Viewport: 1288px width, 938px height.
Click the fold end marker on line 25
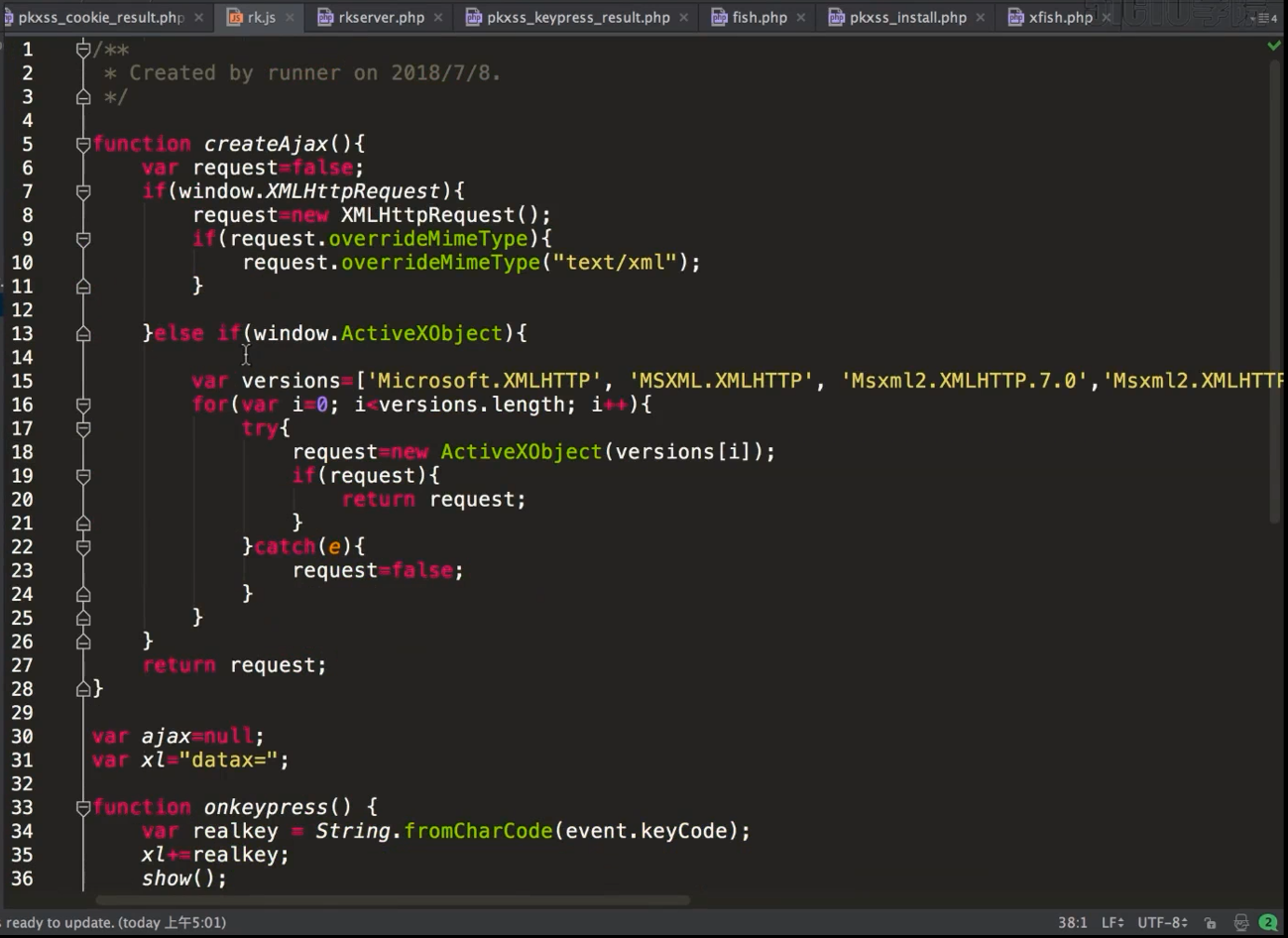83,618
